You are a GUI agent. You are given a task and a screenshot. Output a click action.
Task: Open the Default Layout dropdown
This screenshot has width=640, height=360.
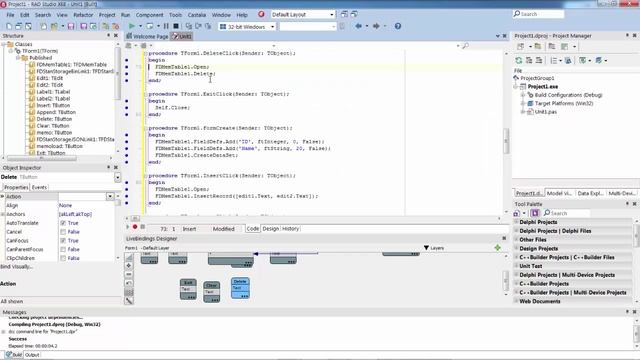pyautogui.click(x=331, y=15)
